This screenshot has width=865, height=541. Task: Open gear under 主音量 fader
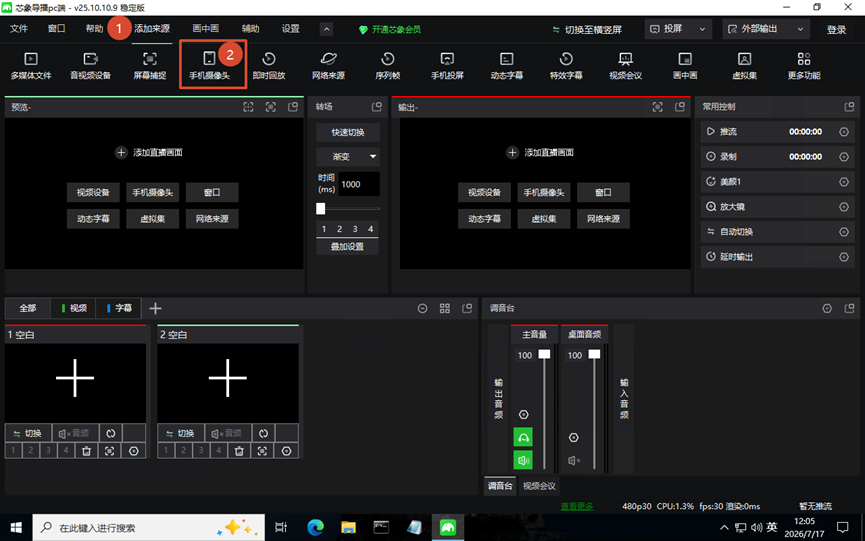(x=524, y=415)
